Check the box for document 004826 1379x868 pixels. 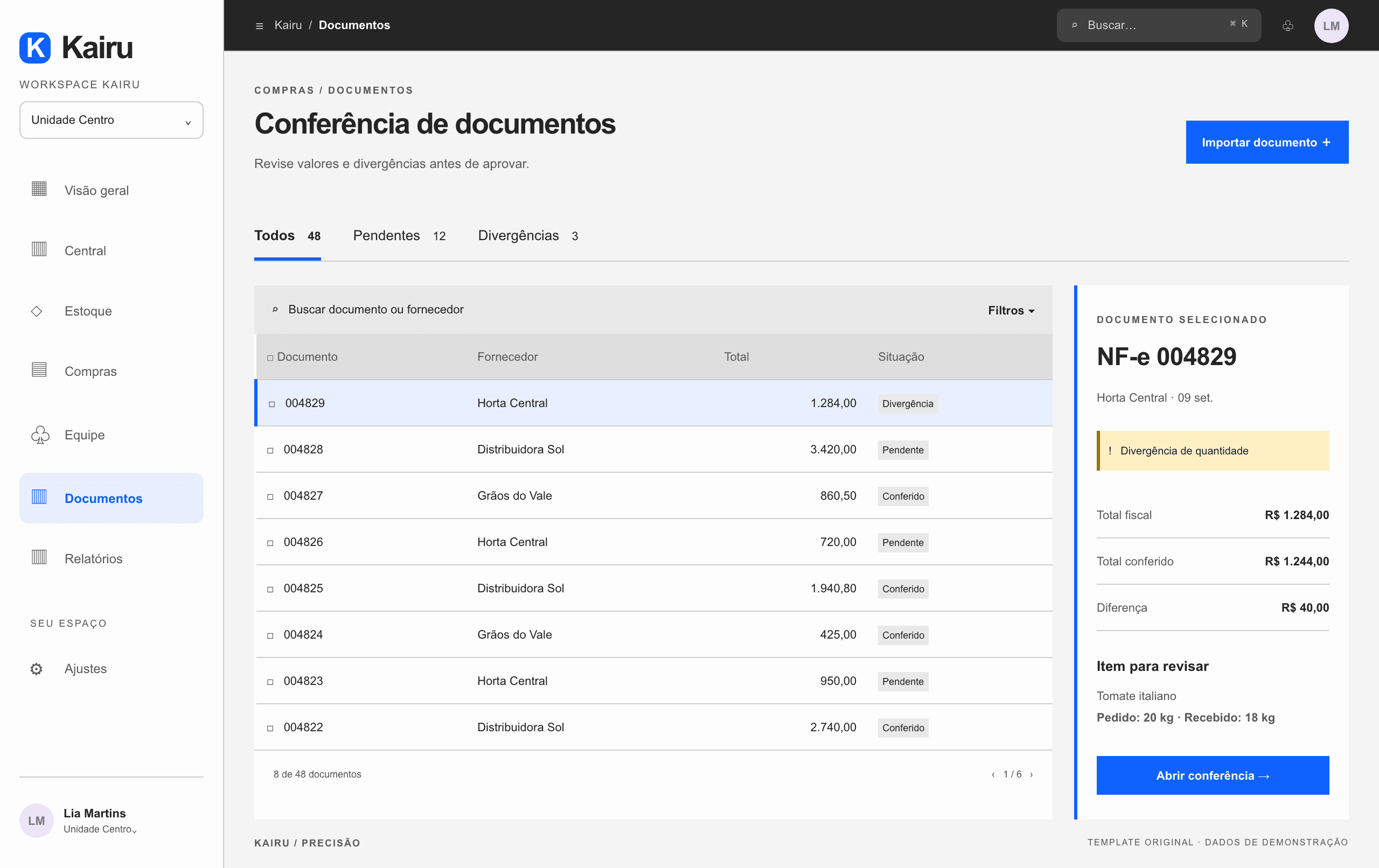[x=270, y=543]
